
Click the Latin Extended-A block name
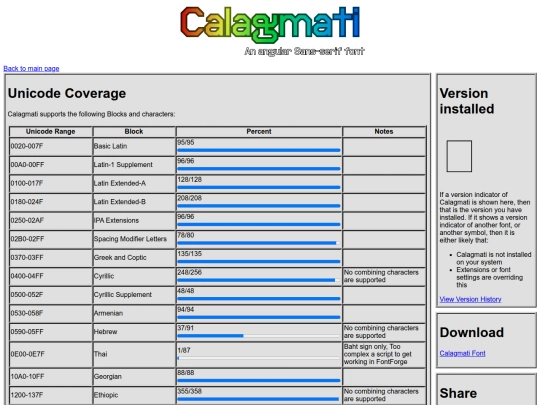coord(120,183)
